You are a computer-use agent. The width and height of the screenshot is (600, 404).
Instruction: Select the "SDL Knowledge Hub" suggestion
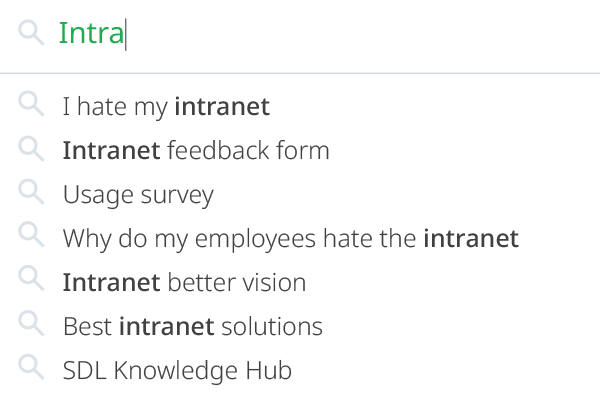coord(177,370)
